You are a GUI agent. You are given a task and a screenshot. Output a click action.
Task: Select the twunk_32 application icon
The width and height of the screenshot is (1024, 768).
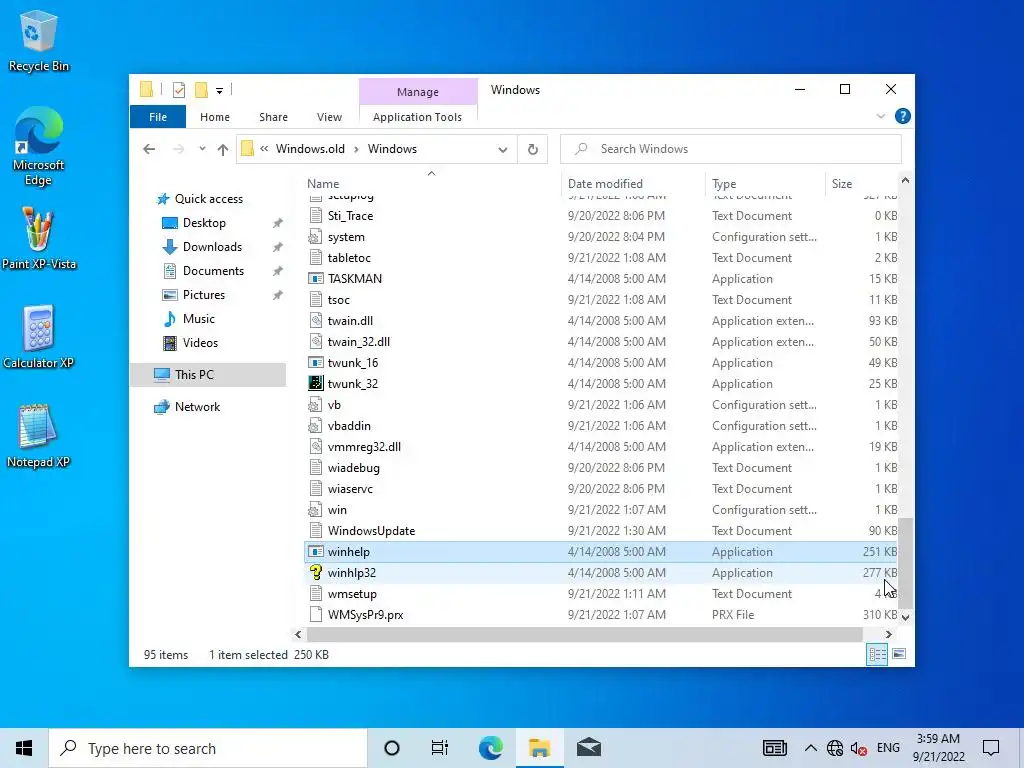pos(315,383)
